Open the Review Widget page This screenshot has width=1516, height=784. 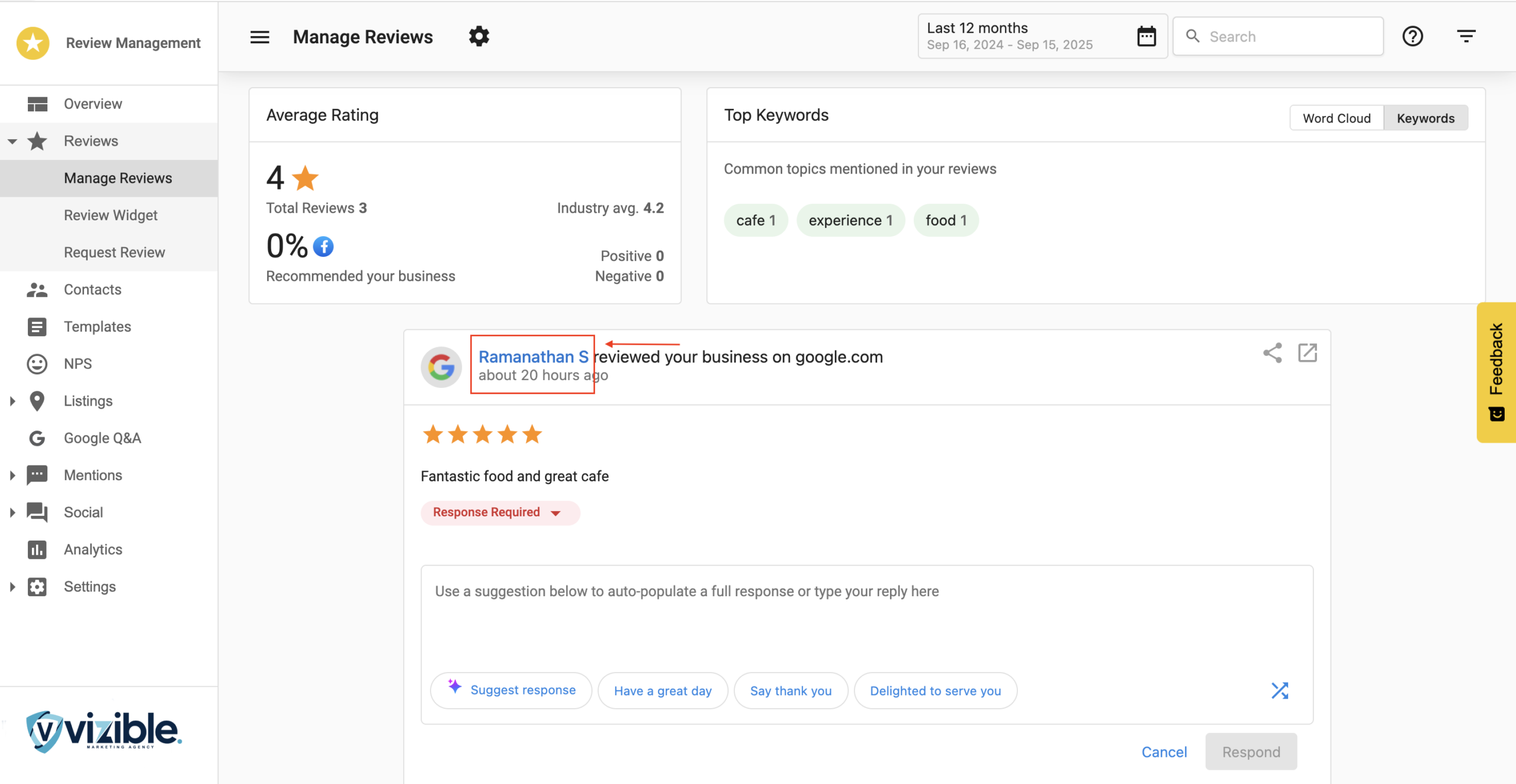pyautogui.click(x=111, y=215)
